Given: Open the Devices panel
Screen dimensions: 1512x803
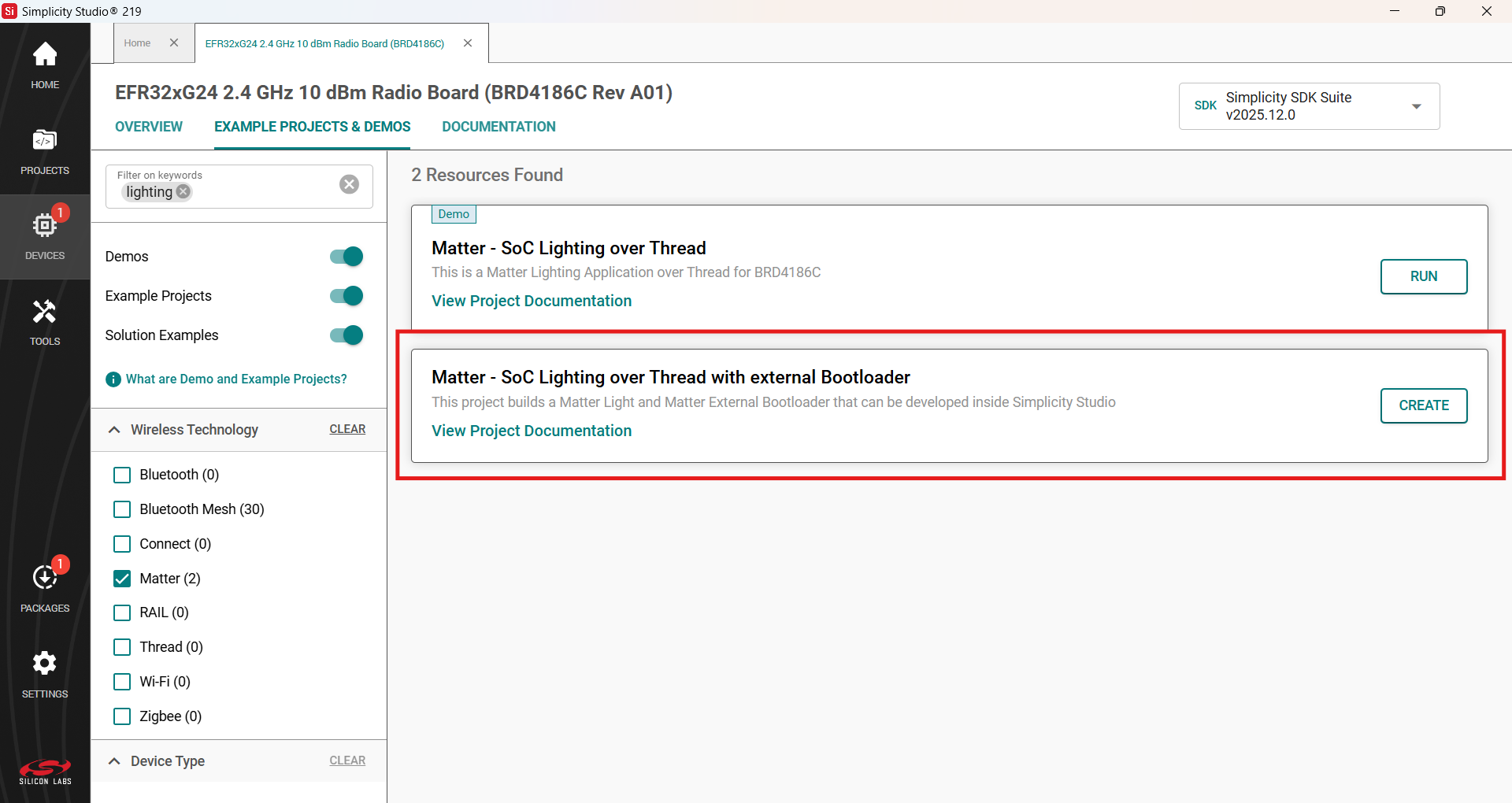Looking at the screenshot, I should click(44, 232).
